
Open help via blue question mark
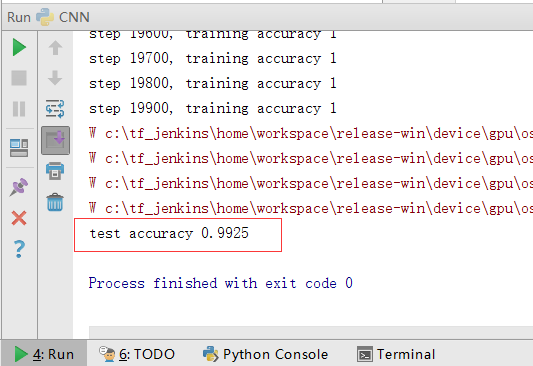pyautogui.click(x=19, y=249)
